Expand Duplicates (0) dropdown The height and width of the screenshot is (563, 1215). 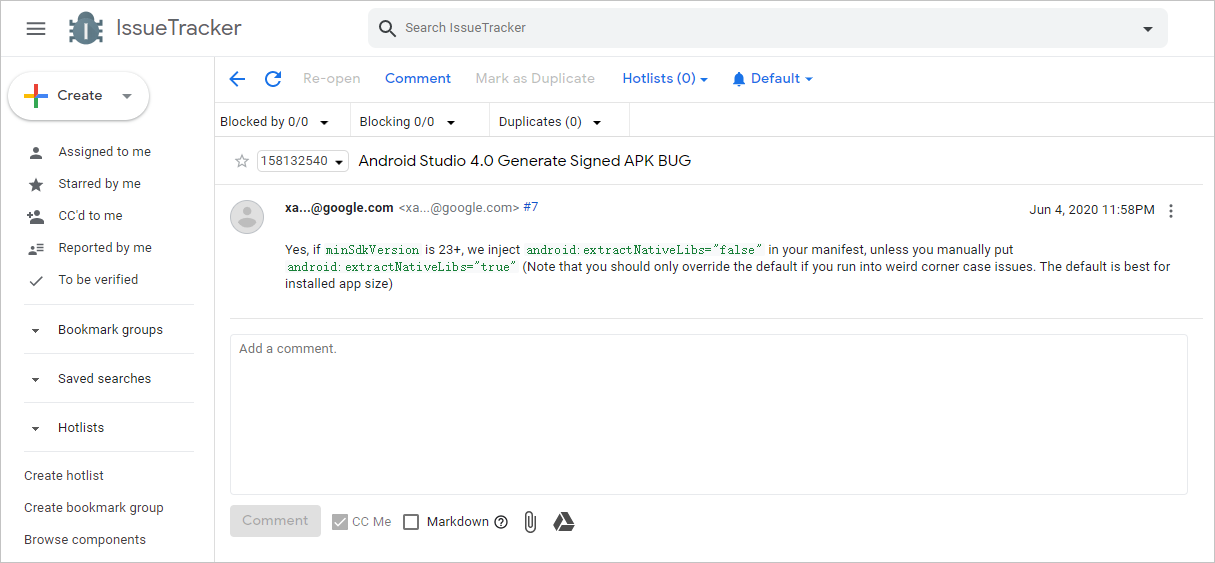tap(550, 122)
